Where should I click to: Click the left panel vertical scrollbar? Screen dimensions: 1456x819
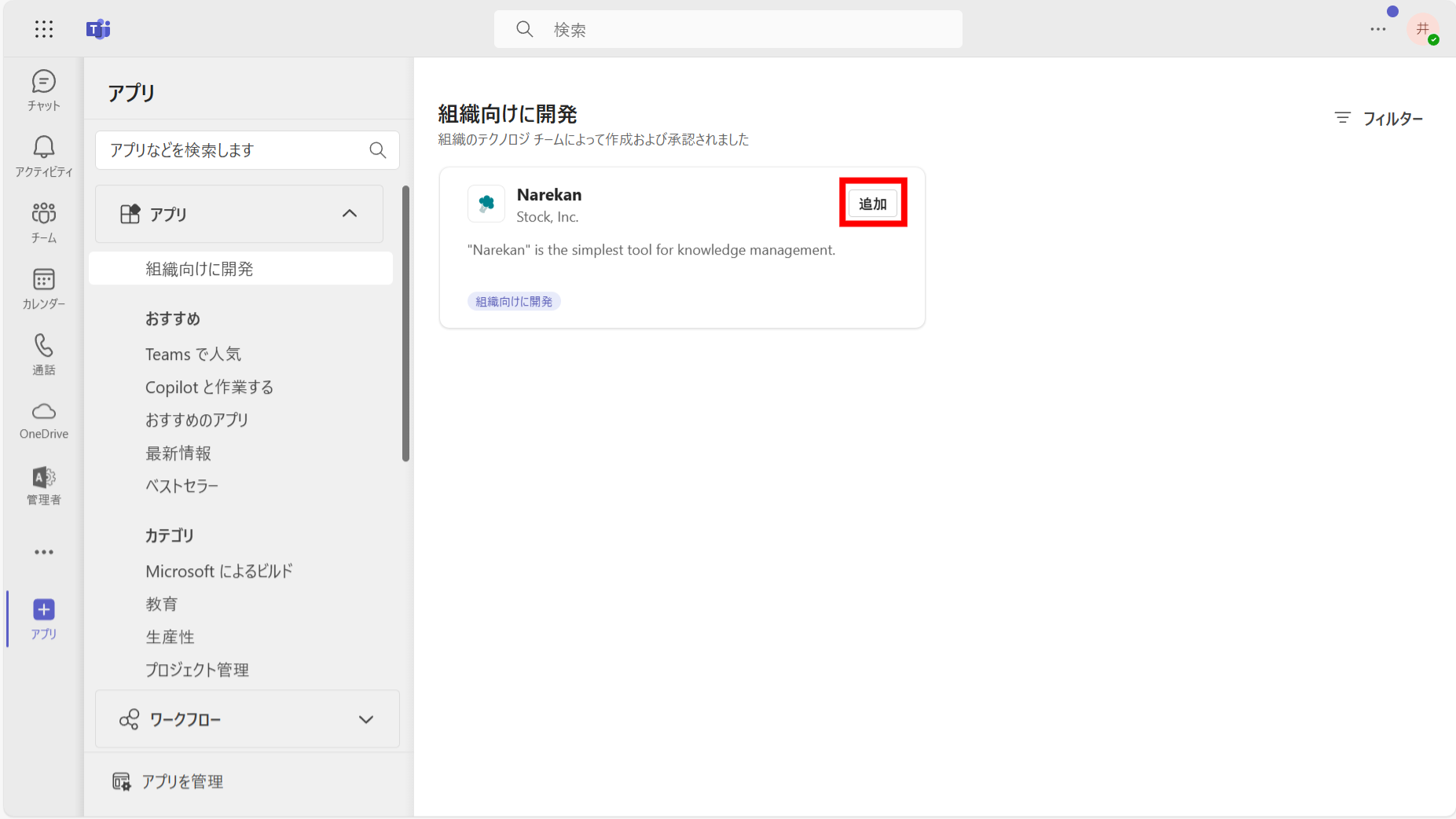click(405, 324)
